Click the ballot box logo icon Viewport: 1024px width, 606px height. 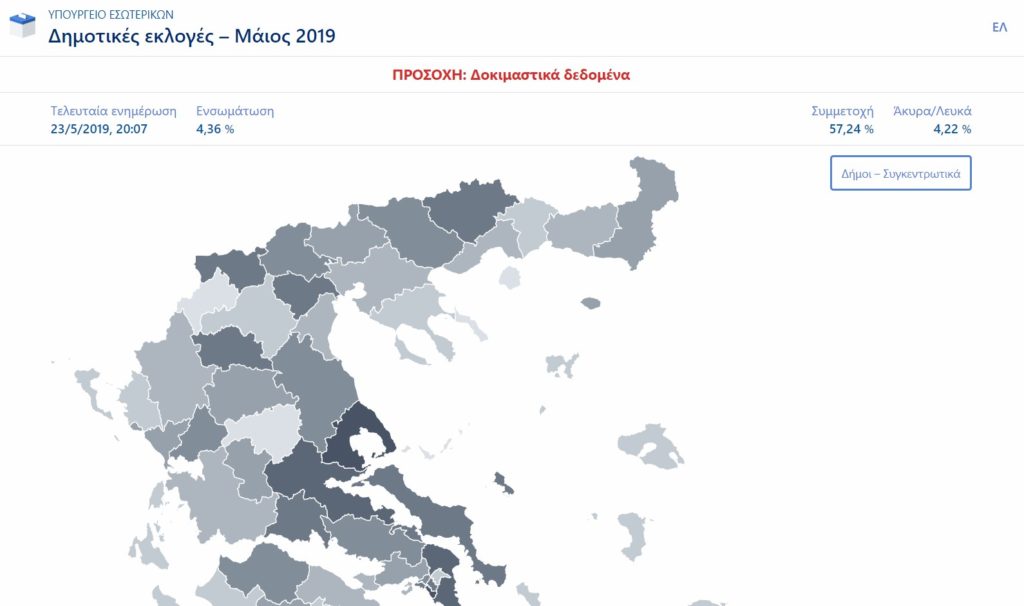(22, 27)
